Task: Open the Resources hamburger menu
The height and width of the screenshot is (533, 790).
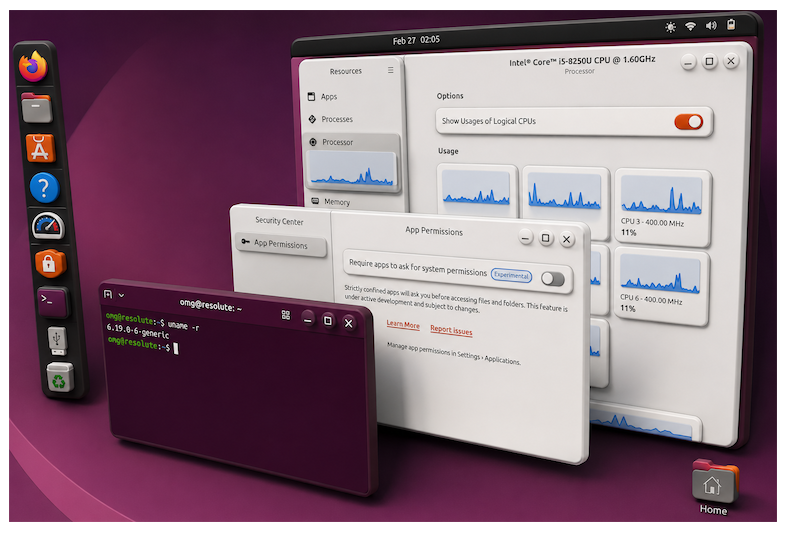Action: pos(390,70)
